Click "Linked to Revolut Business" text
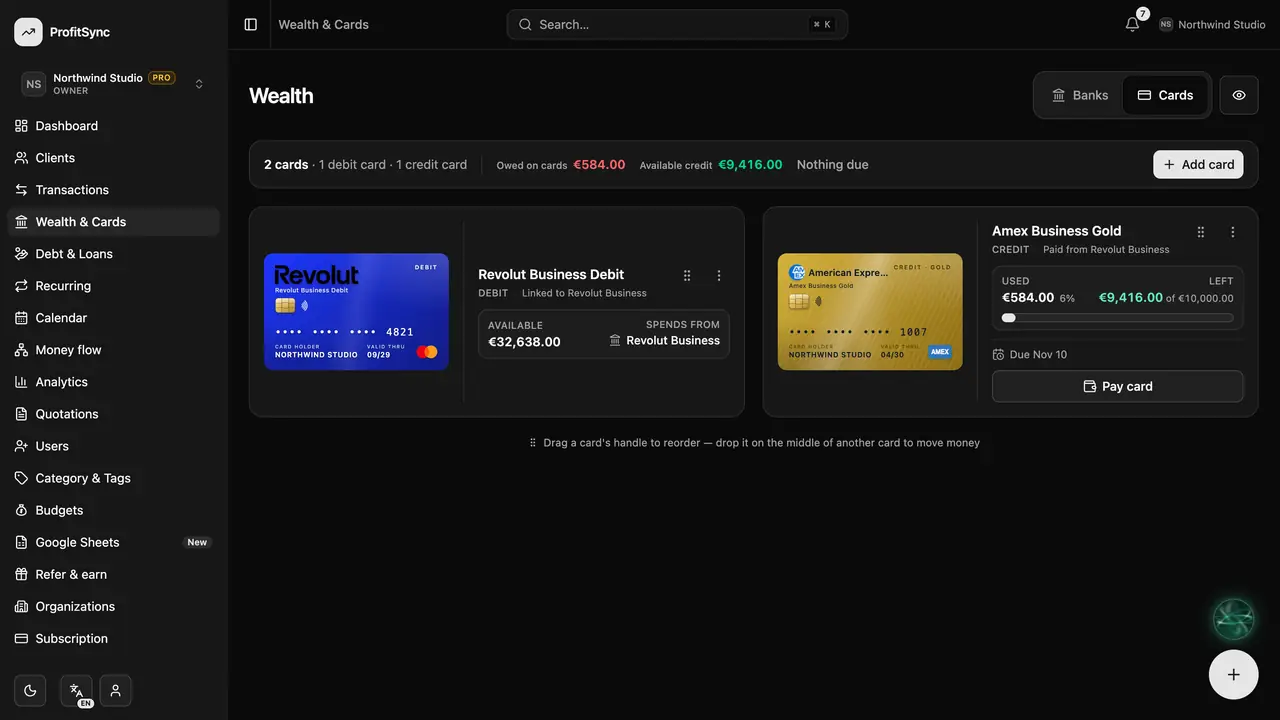This screenshot has width=1280, height=720. [x=584, y=294]
